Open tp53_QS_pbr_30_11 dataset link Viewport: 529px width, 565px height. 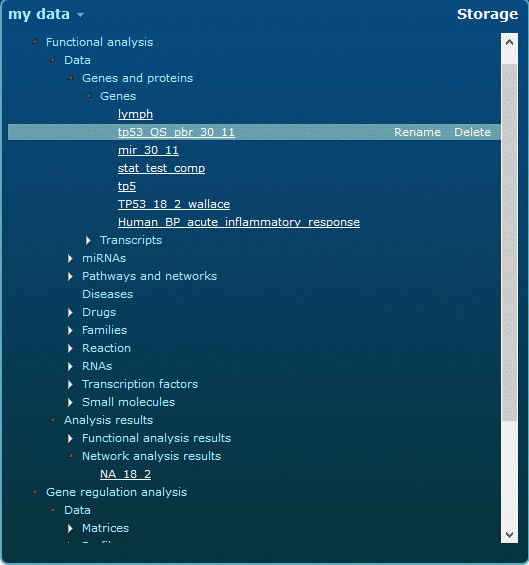(176, 132)
